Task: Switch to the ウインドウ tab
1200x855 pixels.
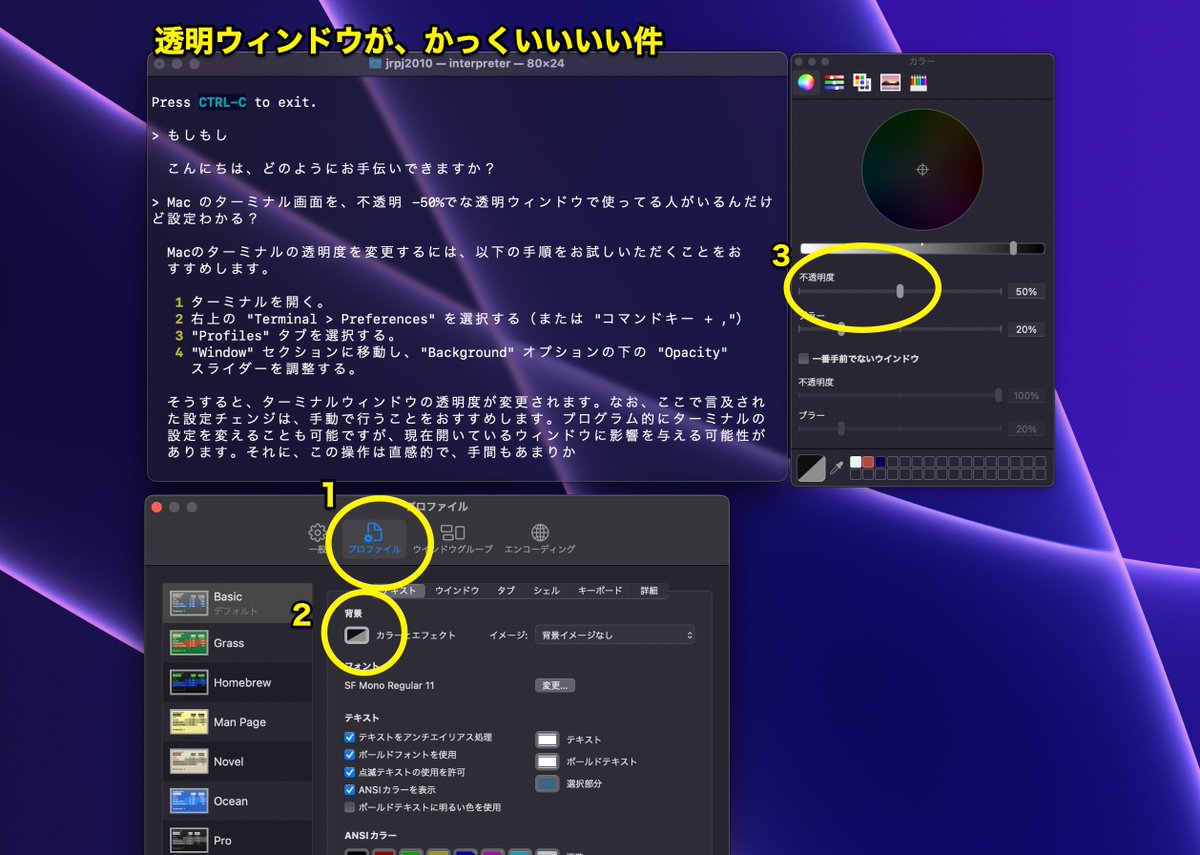Action: click(x=457, y=590)
